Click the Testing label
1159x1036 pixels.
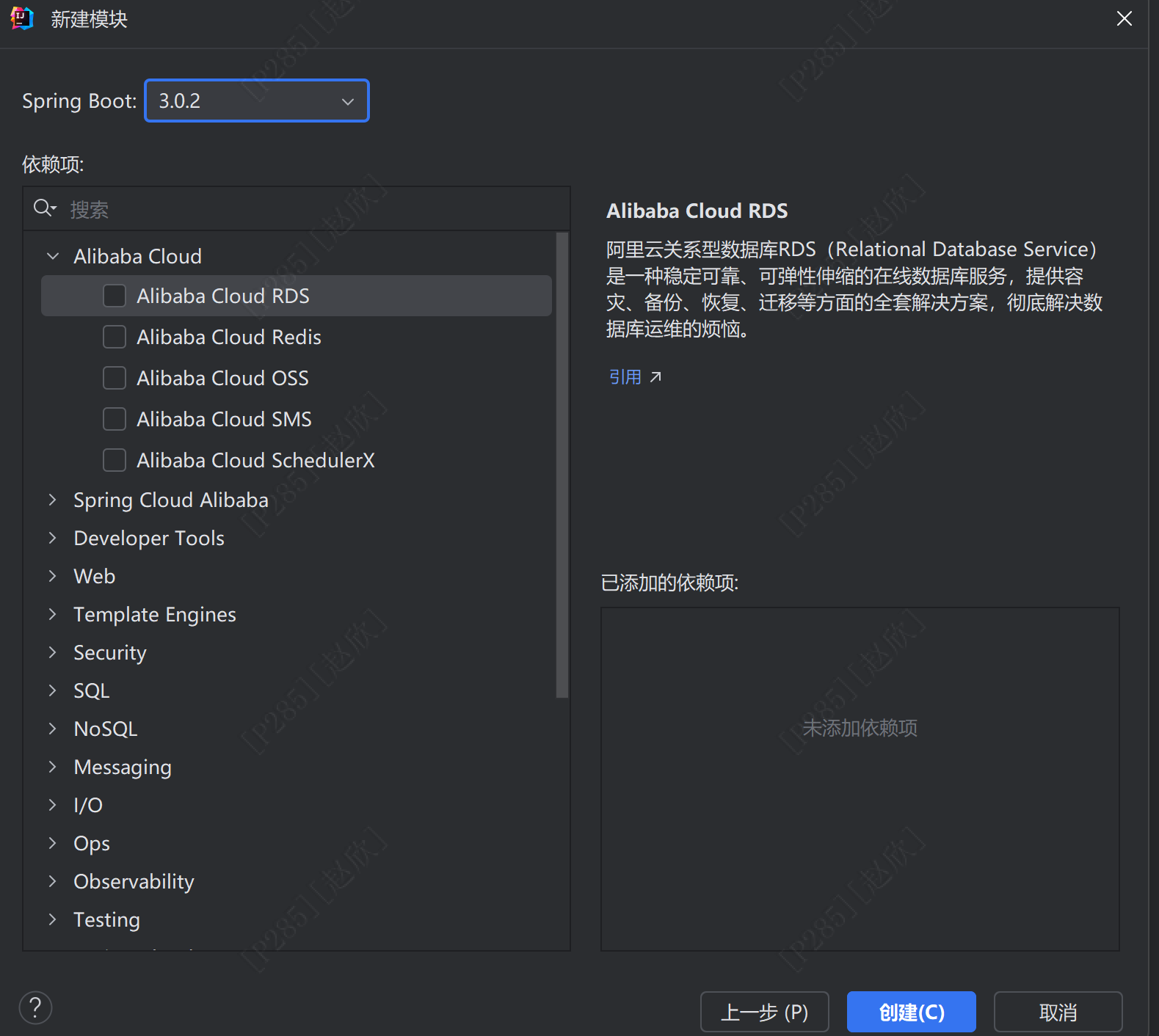click(106, 919)
